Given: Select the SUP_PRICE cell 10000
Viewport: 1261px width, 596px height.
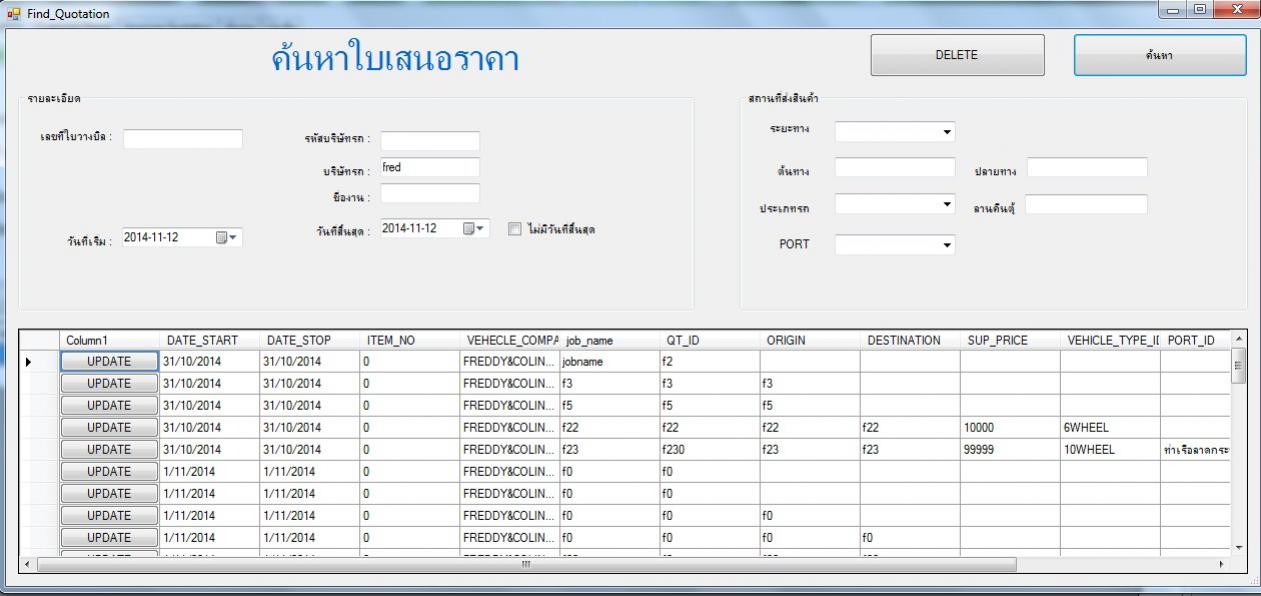Looking at the screenshot, I should tap(1009, 427).
